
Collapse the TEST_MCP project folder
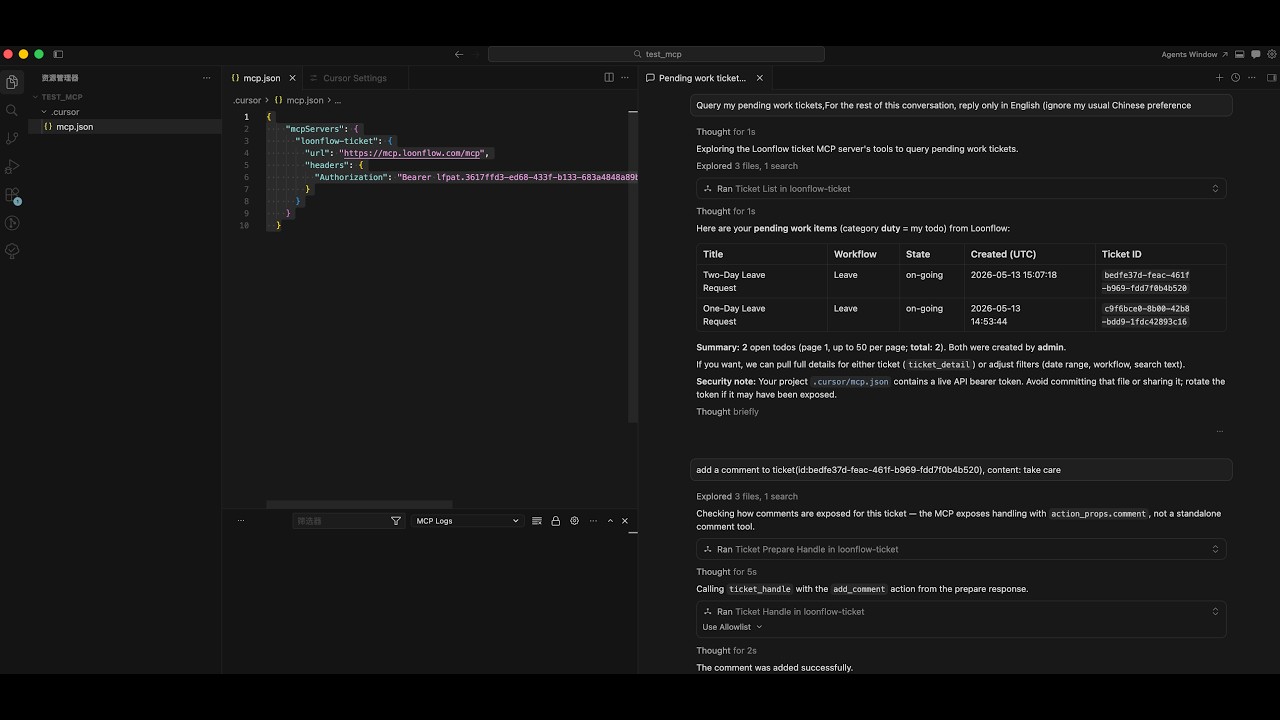click(62, 97)
